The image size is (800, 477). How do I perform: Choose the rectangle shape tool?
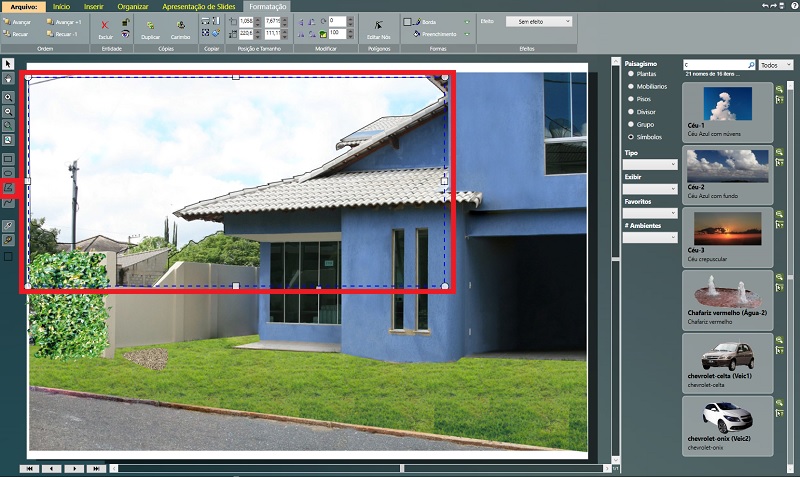click(x=9, y=159)
